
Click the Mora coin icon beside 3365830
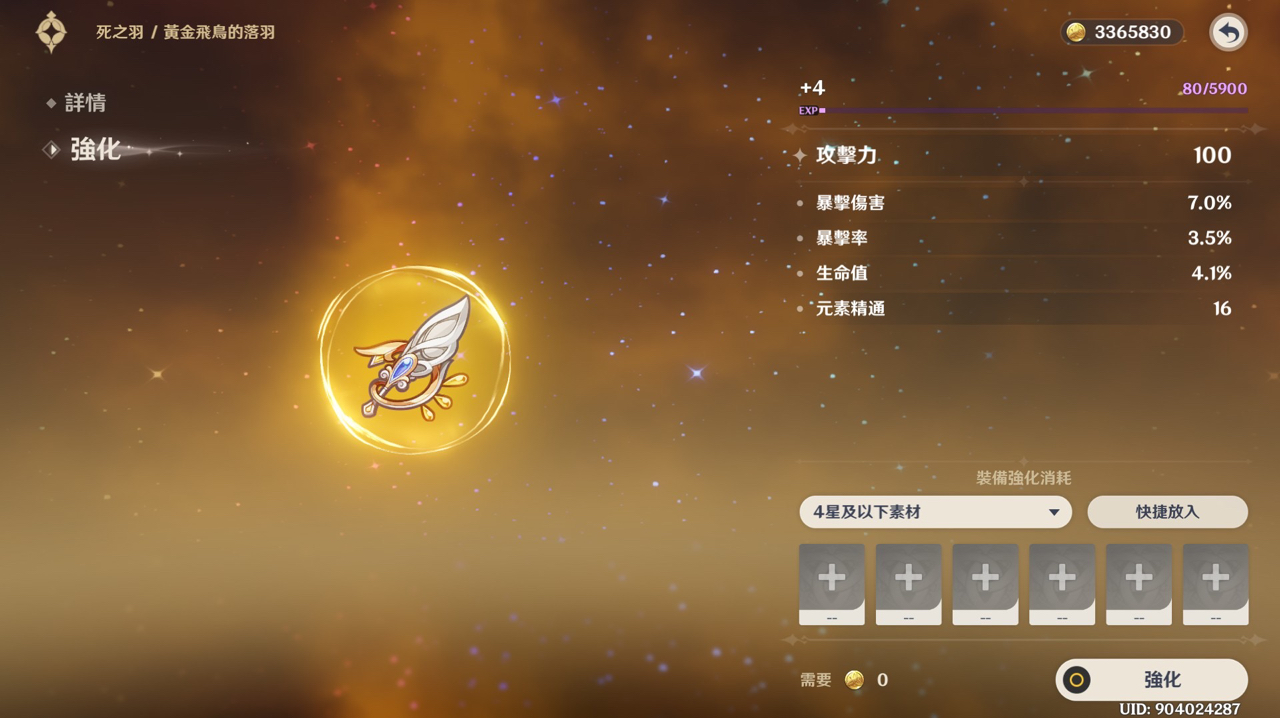tap(1076, 32)
